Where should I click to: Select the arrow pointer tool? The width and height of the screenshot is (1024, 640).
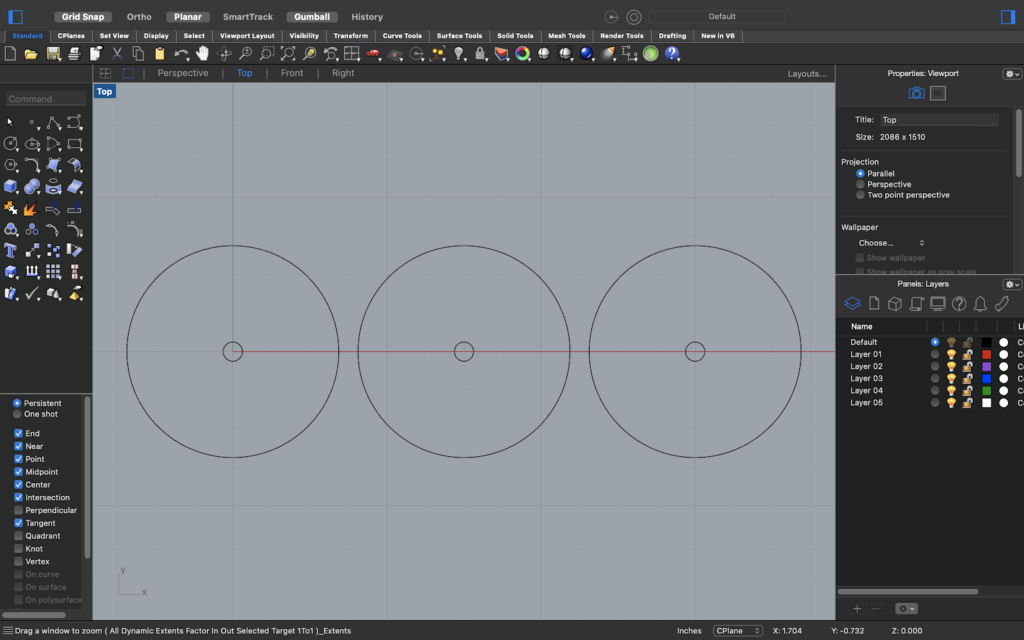[x=10, y=122]
